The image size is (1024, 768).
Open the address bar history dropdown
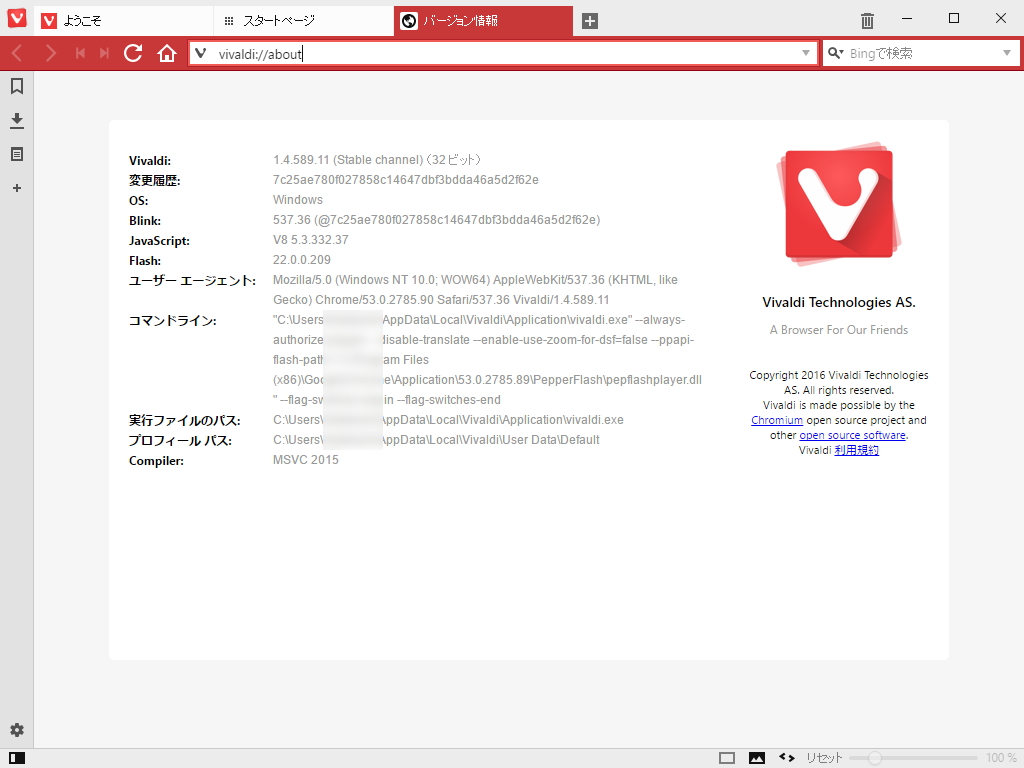[806, 53]
